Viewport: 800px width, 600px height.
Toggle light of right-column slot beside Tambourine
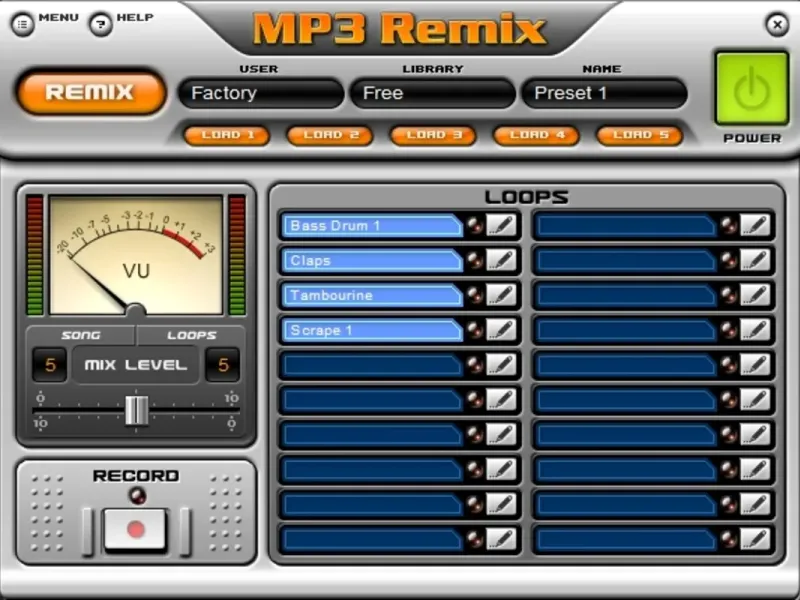[729, 295]
